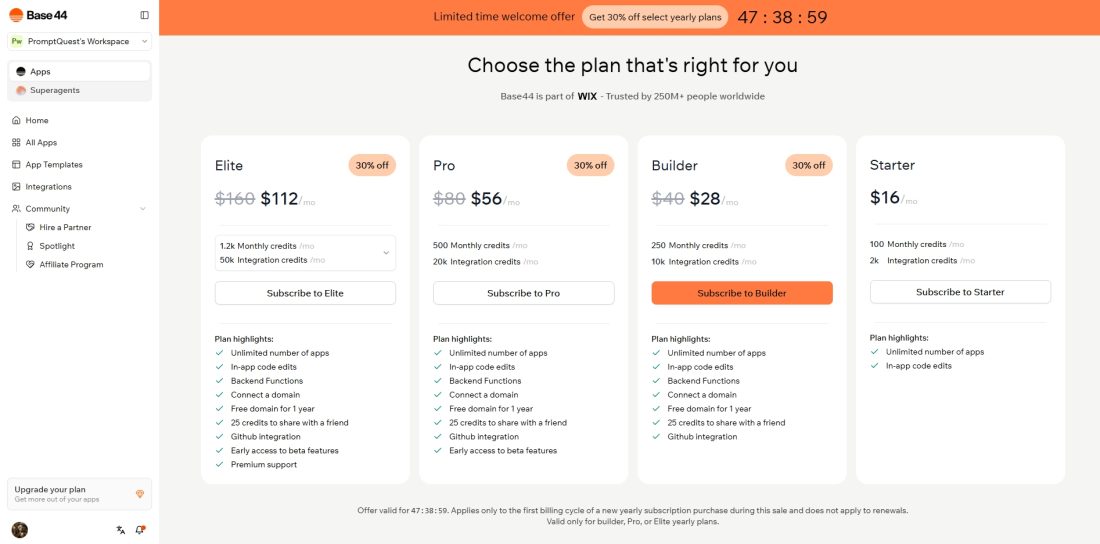Click the All Apps grid icon
This screenshot has width=1100, height=544.
16,142
